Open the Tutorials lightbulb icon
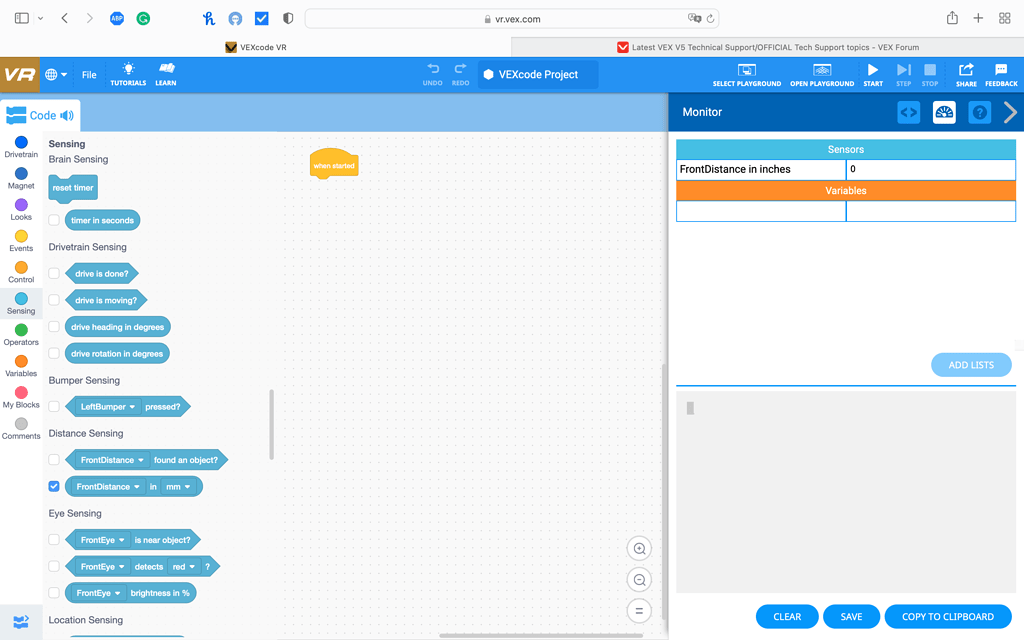This screenshot has height=640, width=1024. (x=128, y=69)
